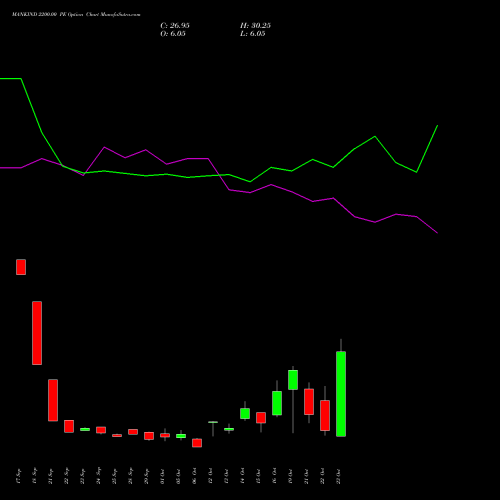Click the green candle for 19 Oct
Screen dimensions: 500x500
293,380
